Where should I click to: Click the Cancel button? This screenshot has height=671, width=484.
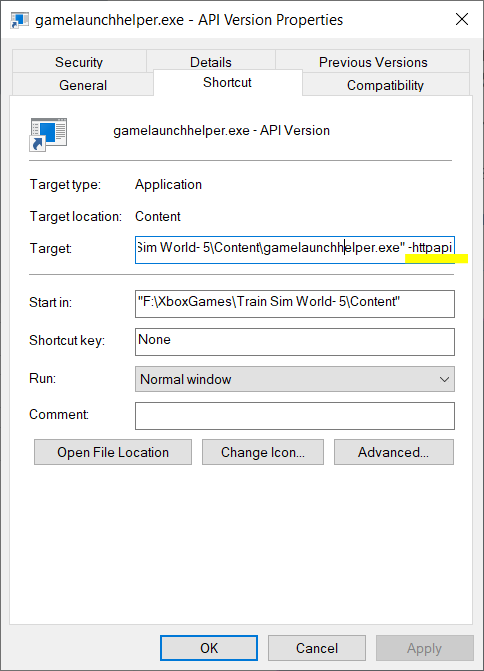[x=317, y=648]
